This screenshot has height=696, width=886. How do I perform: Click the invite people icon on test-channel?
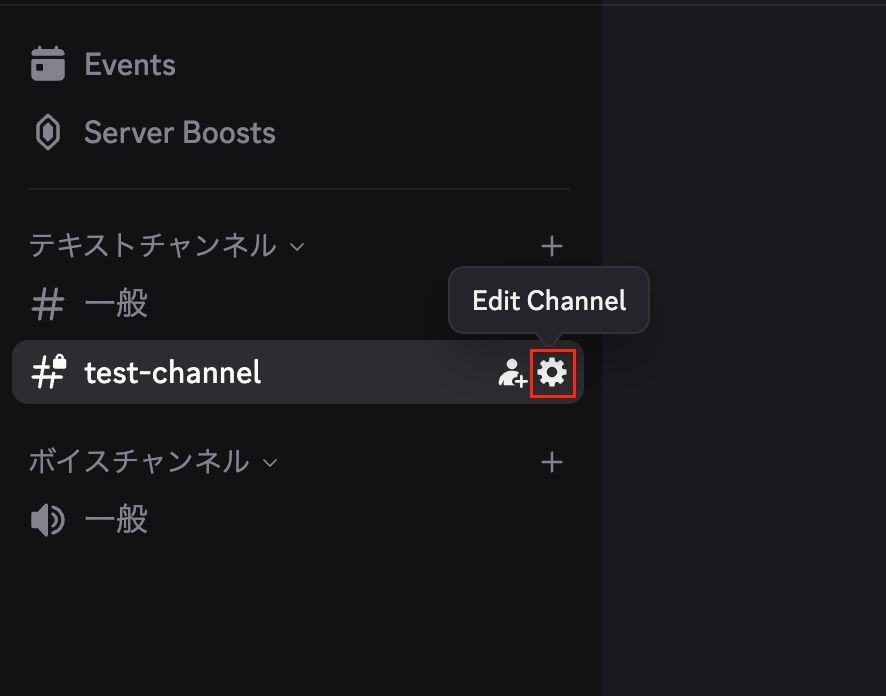512,373
